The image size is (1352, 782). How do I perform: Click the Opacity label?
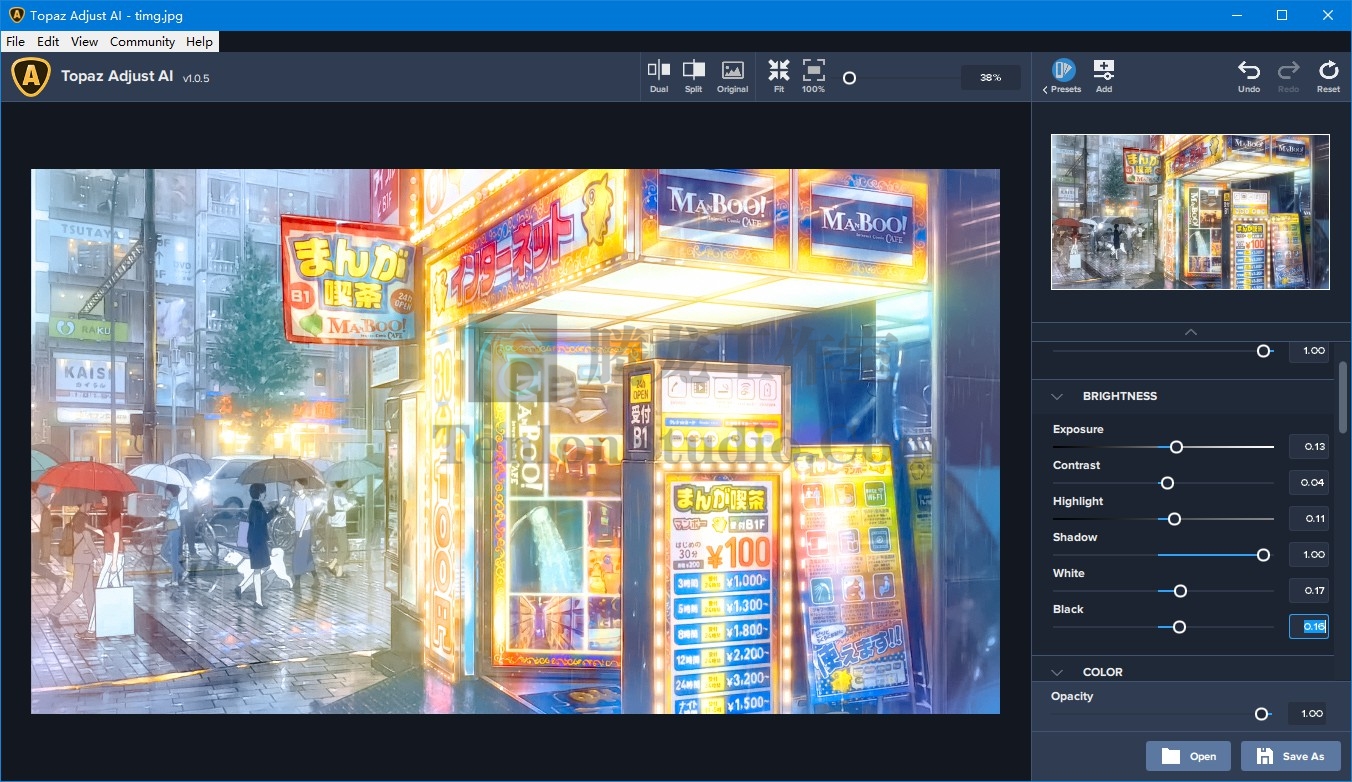click(x=1072, y=696)
